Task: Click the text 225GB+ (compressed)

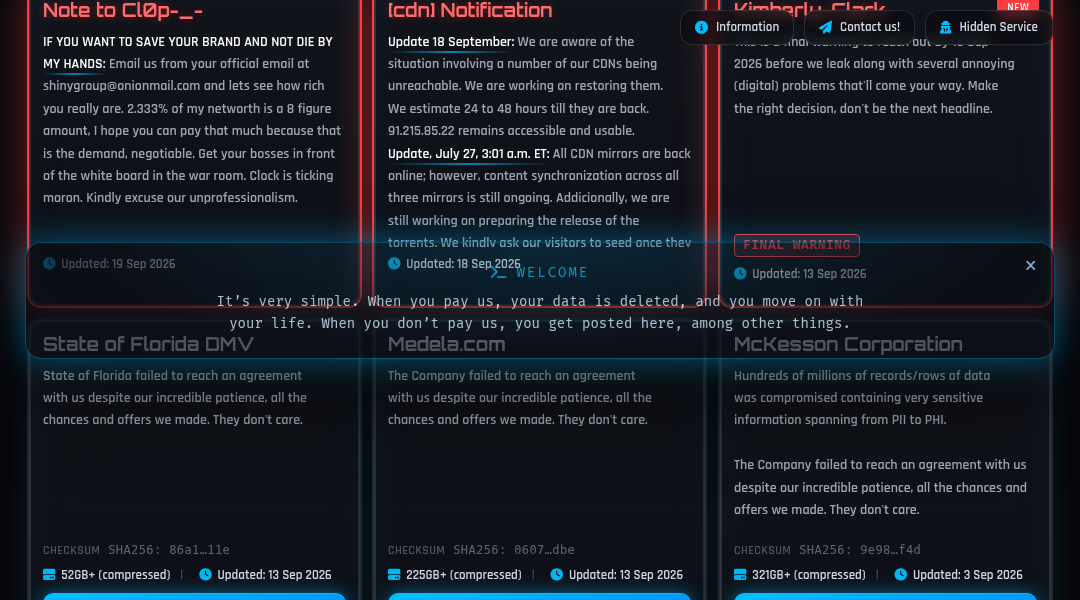Action: click(x=464, y=575)
